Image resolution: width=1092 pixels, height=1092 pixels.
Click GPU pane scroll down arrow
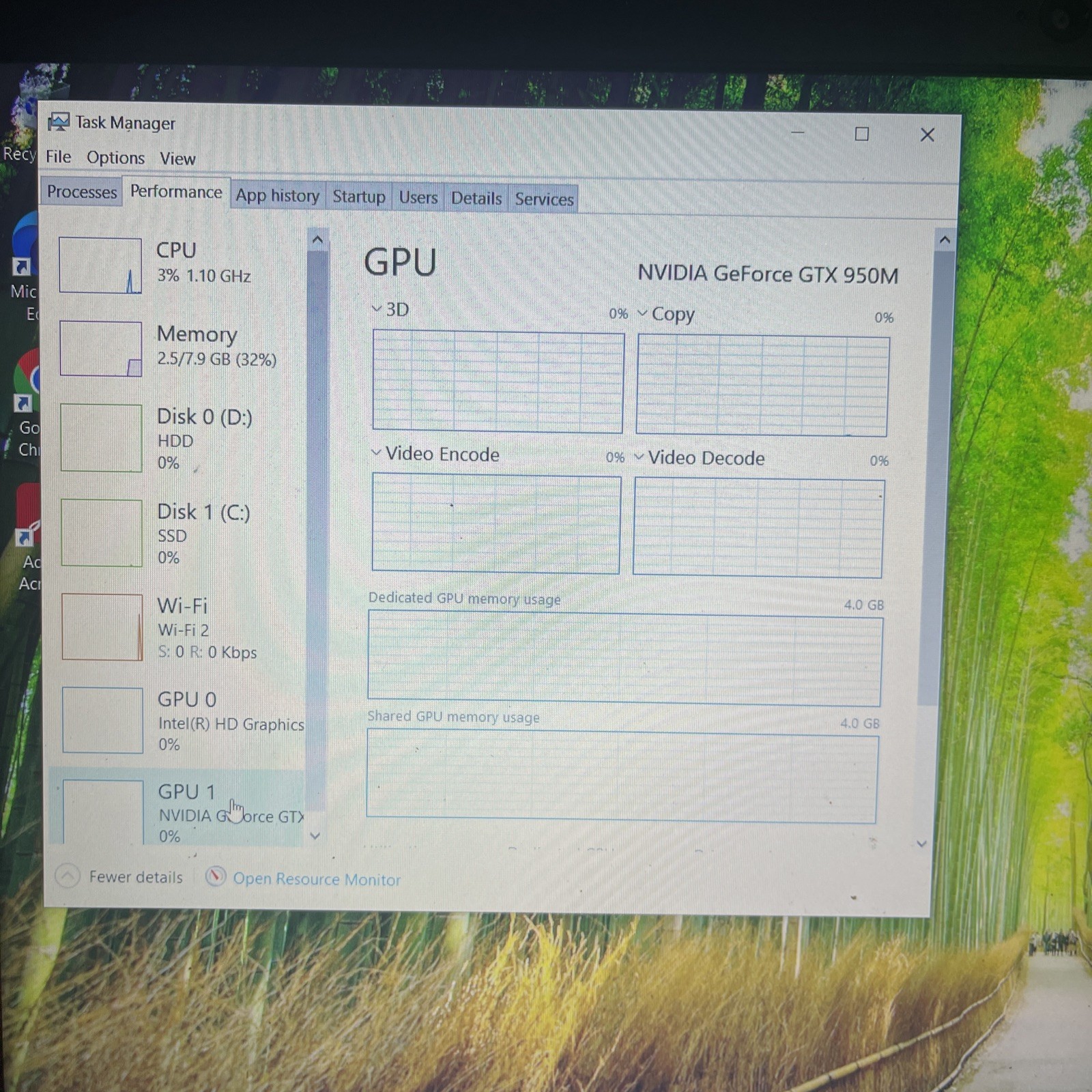tap(921, 844)
